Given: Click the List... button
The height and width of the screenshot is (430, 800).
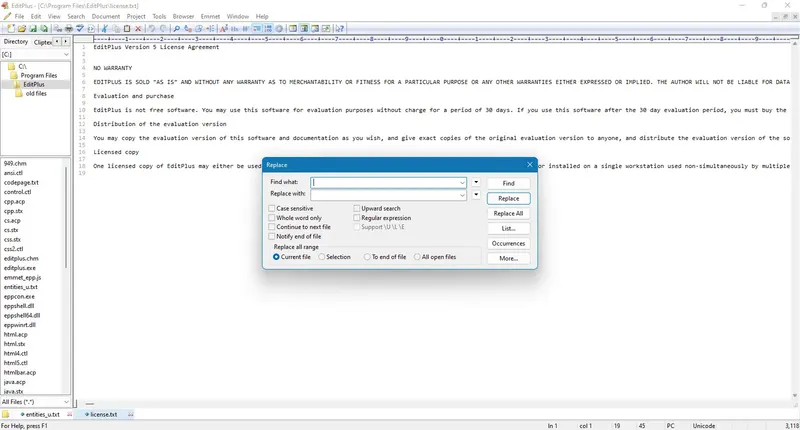Looking at the screenshot, I should [508, 229].
